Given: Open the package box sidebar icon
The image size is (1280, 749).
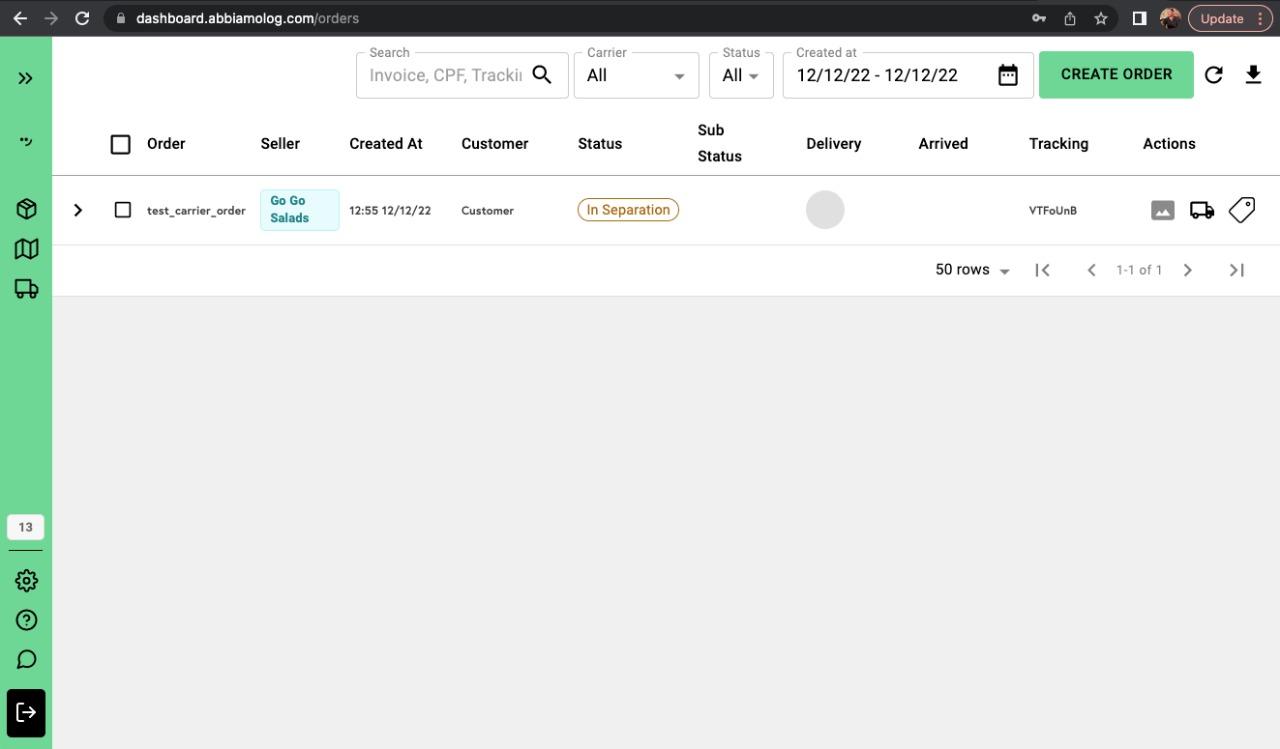Looking at the screenshot, I should [26, 208].
